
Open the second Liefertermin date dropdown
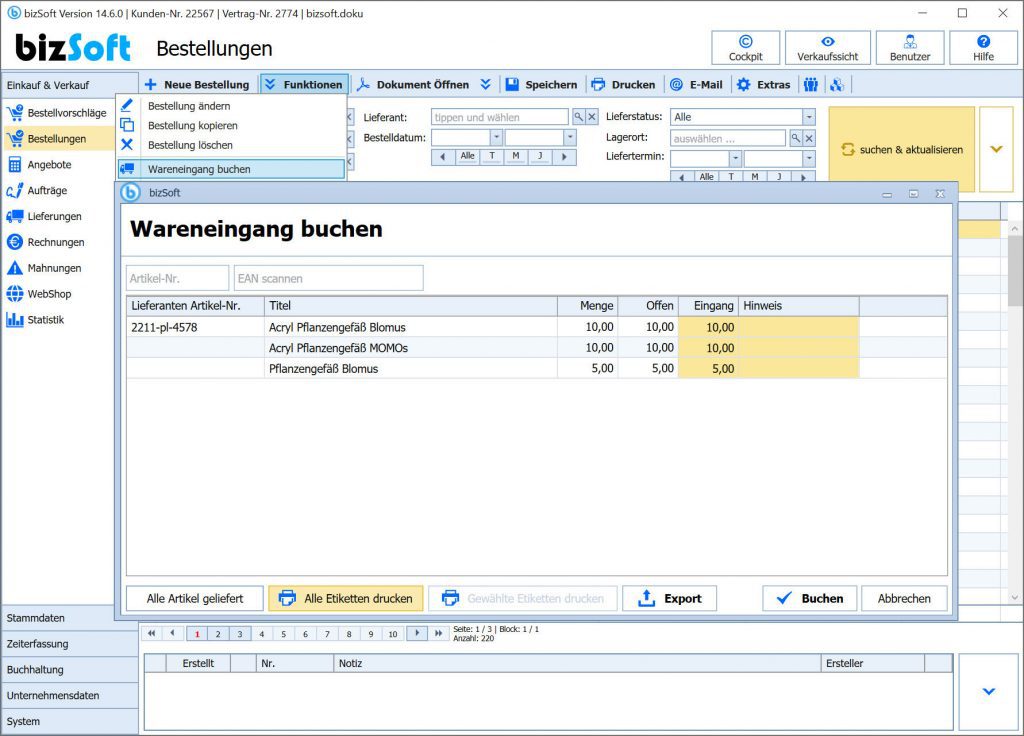809,158
